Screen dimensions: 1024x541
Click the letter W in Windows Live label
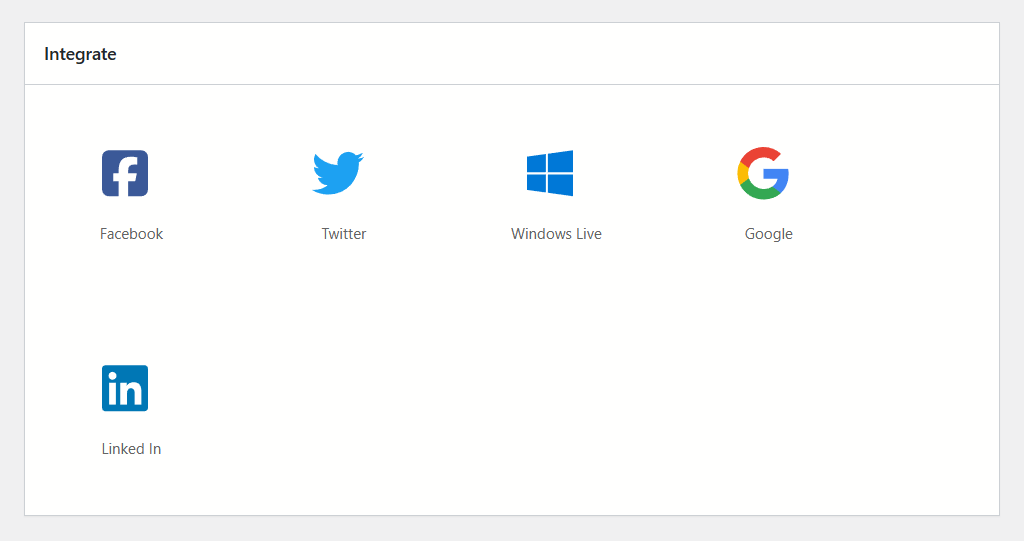coord(518,234)
